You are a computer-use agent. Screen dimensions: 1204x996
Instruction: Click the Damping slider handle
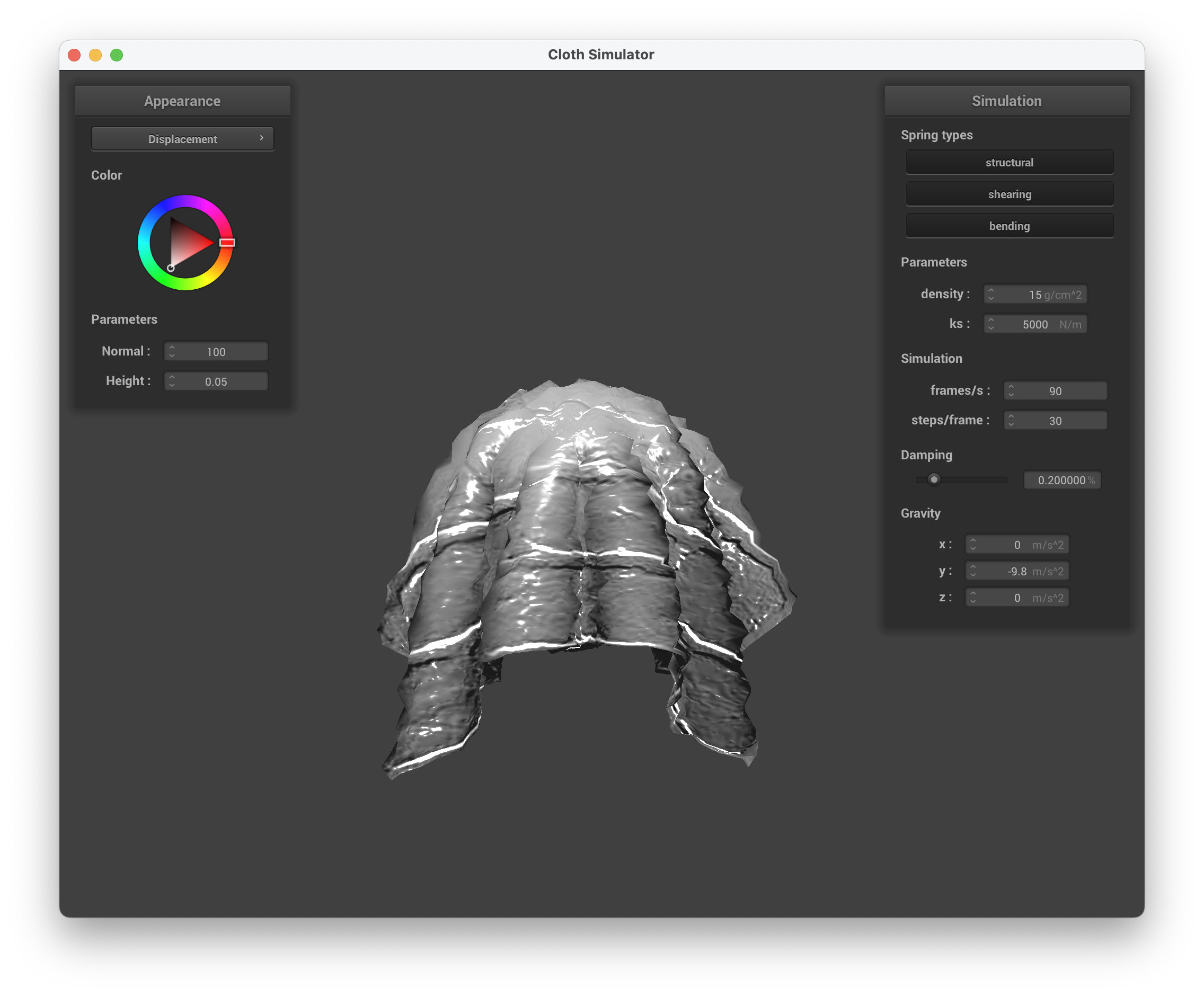(x=934, y=479)
